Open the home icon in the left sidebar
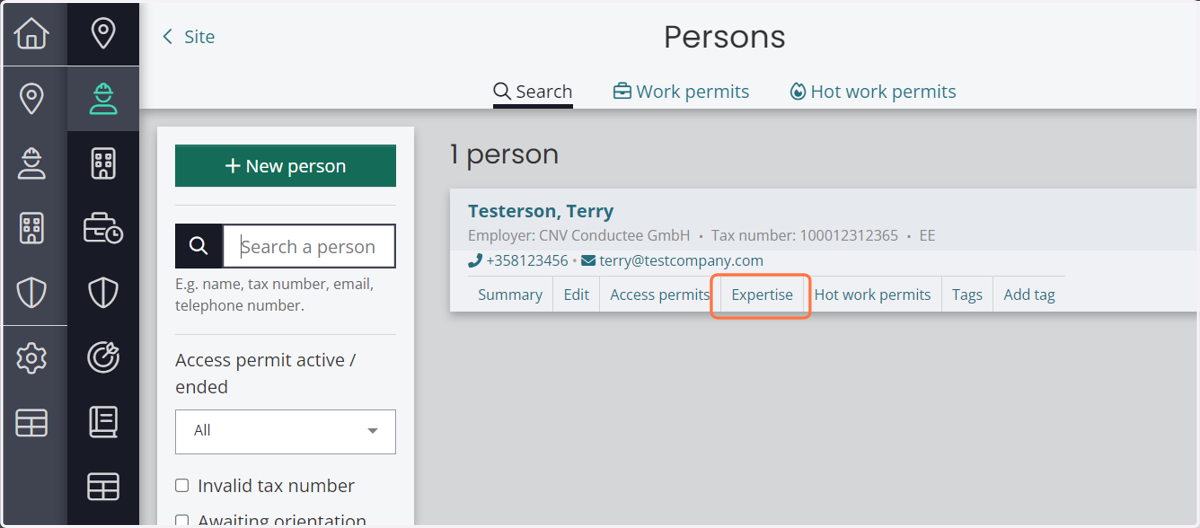Image resolution: width=1200 pixels, height=528 pixels. 32,34
